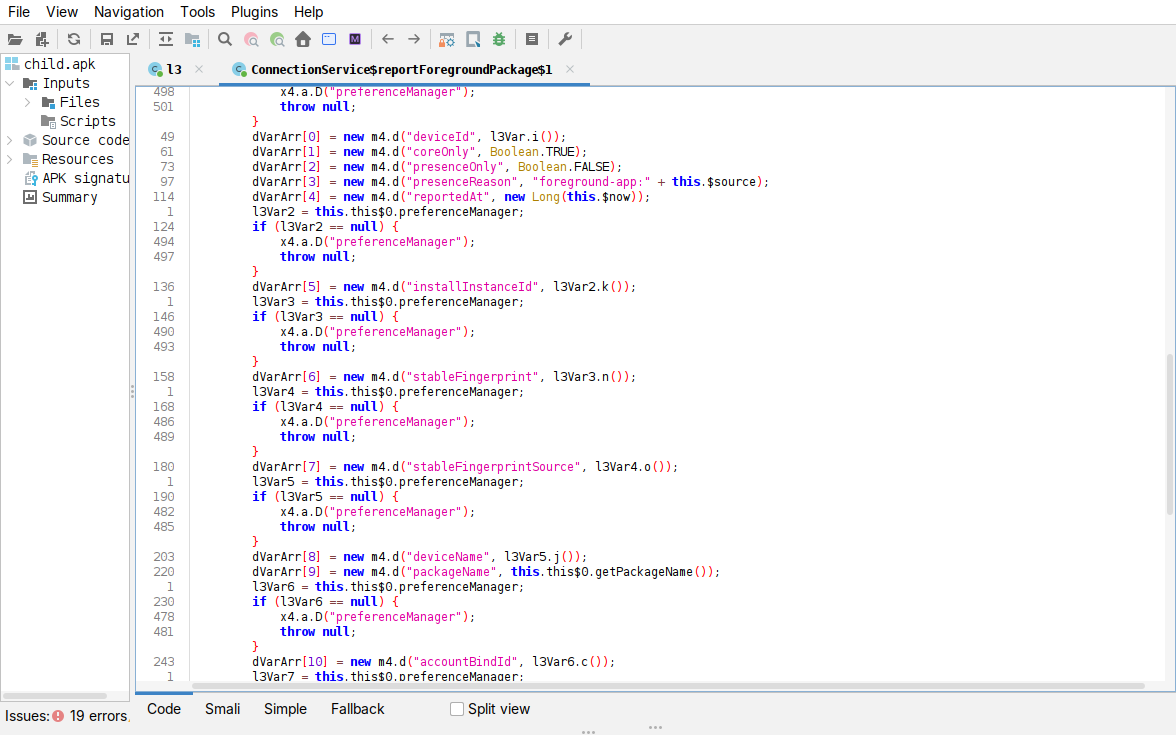1176x735 pixels.
Task: Toggle the Split view checkbox
Action: 457,710
